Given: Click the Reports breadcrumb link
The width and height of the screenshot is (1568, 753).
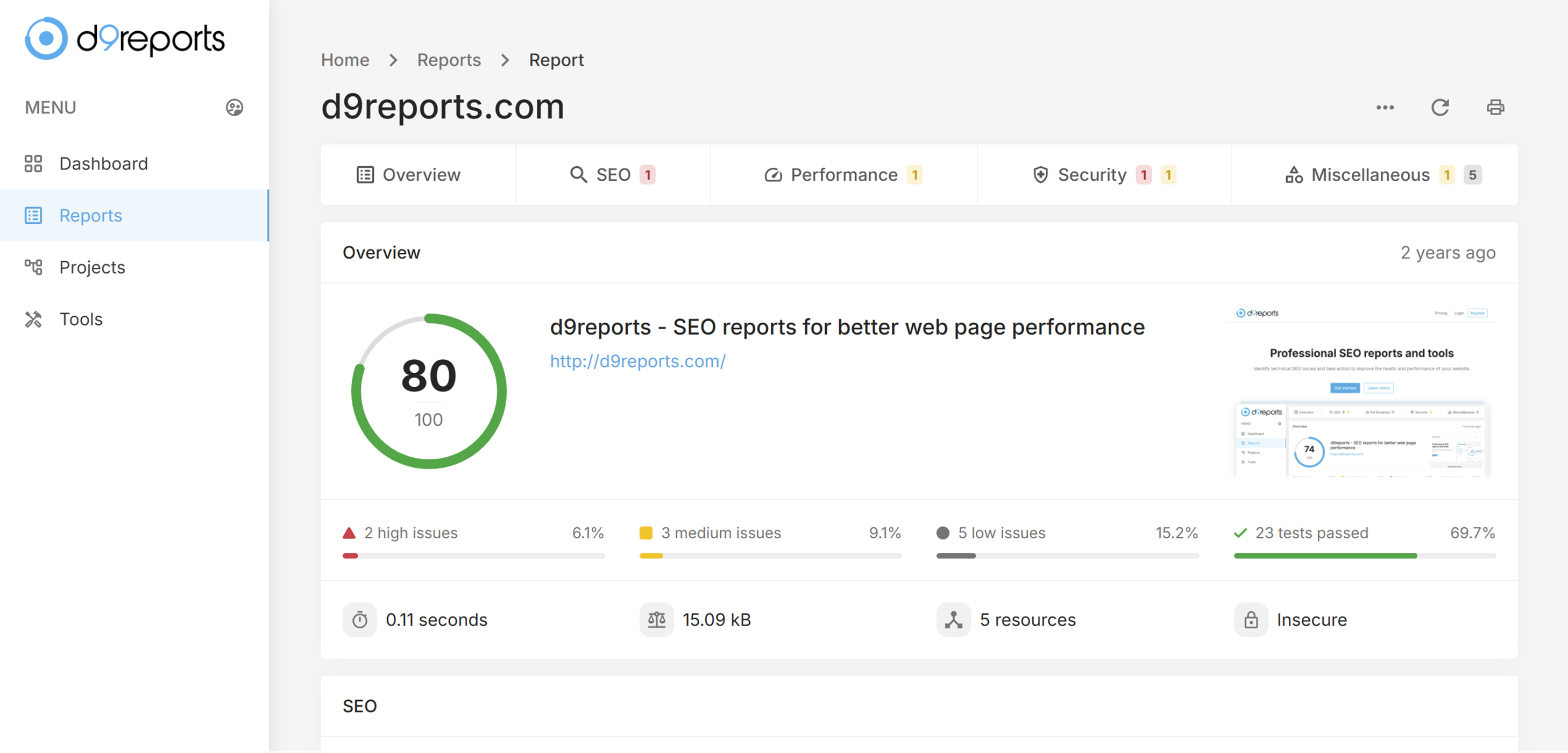Looking at the screenshot, I should (449, 60).
